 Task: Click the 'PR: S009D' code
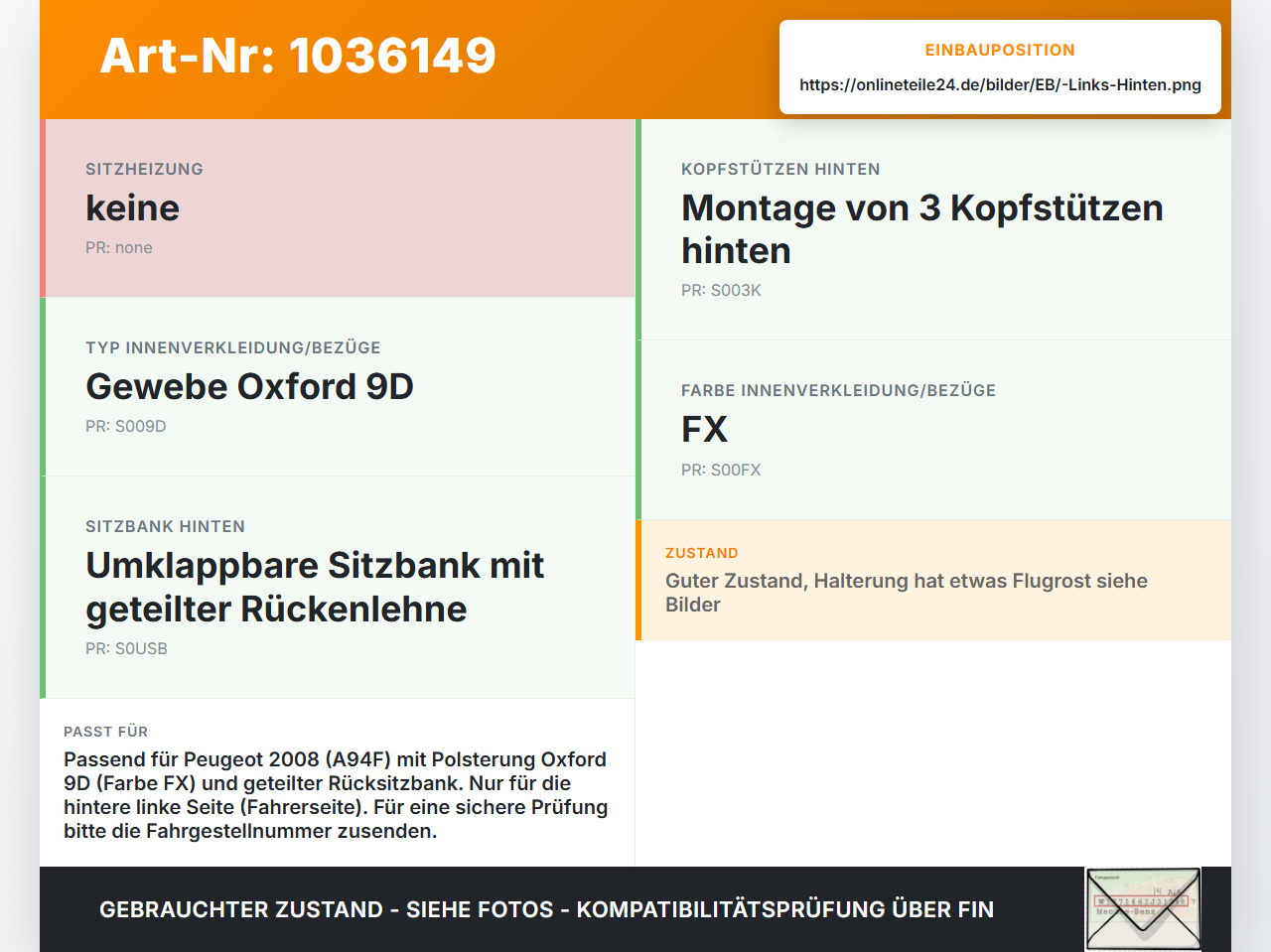[x=126, y=426]
